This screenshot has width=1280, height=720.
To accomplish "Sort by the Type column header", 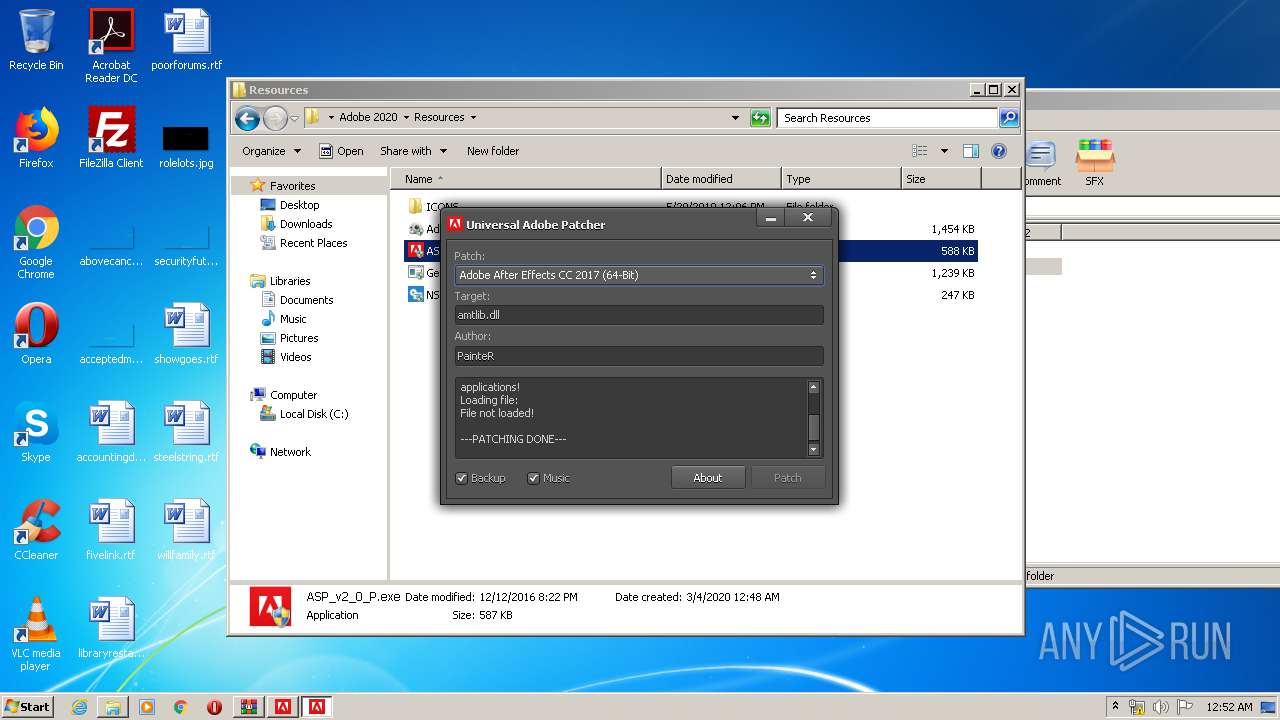I will coord(841,179).
